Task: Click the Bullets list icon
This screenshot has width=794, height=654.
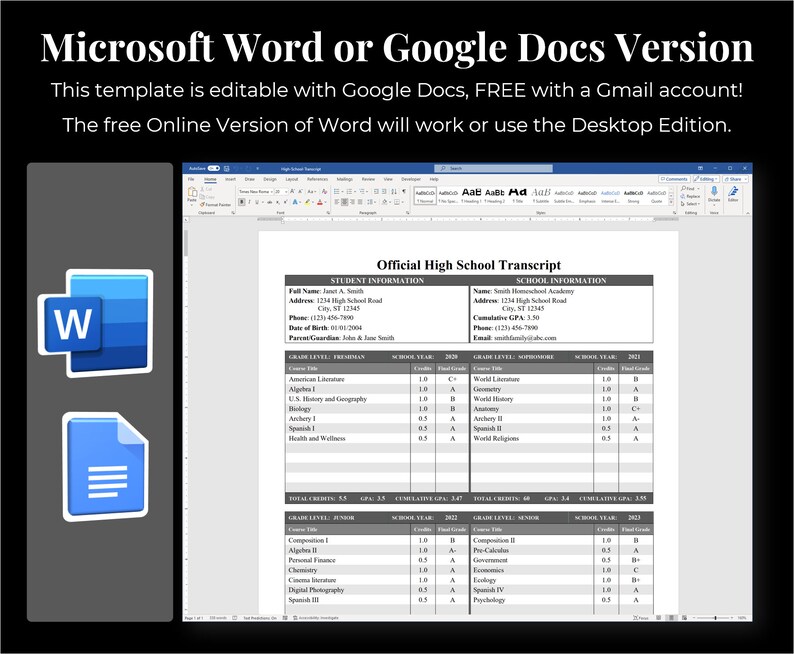Action: 336,192
